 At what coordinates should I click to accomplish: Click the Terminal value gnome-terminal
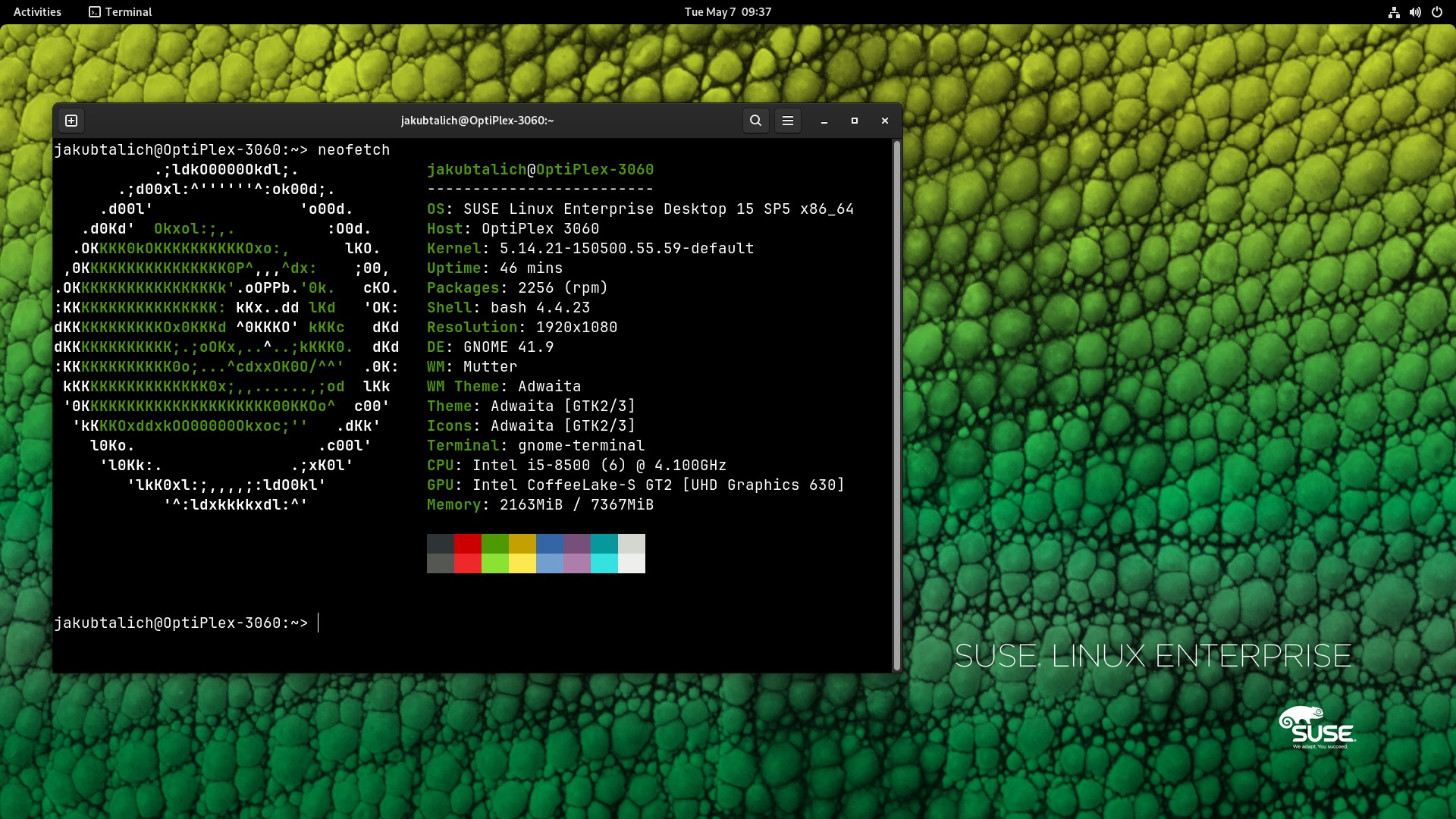[x=582, y=446]
